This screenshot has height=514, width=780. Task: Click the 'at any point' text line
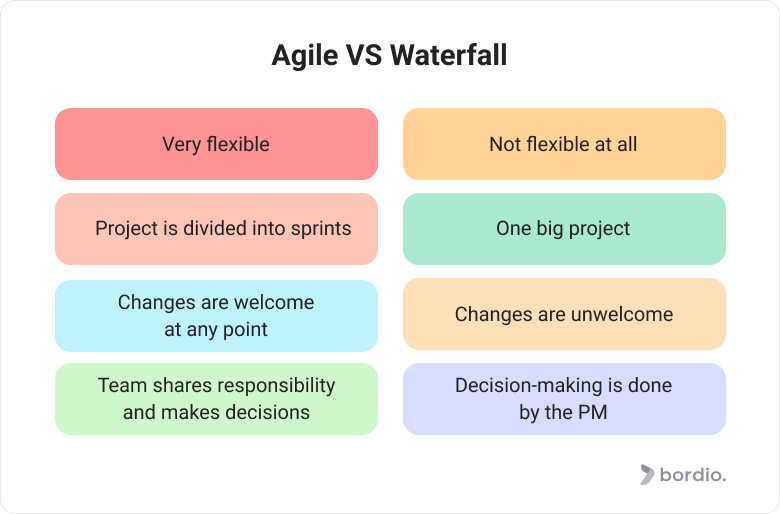tap(216, 330)
